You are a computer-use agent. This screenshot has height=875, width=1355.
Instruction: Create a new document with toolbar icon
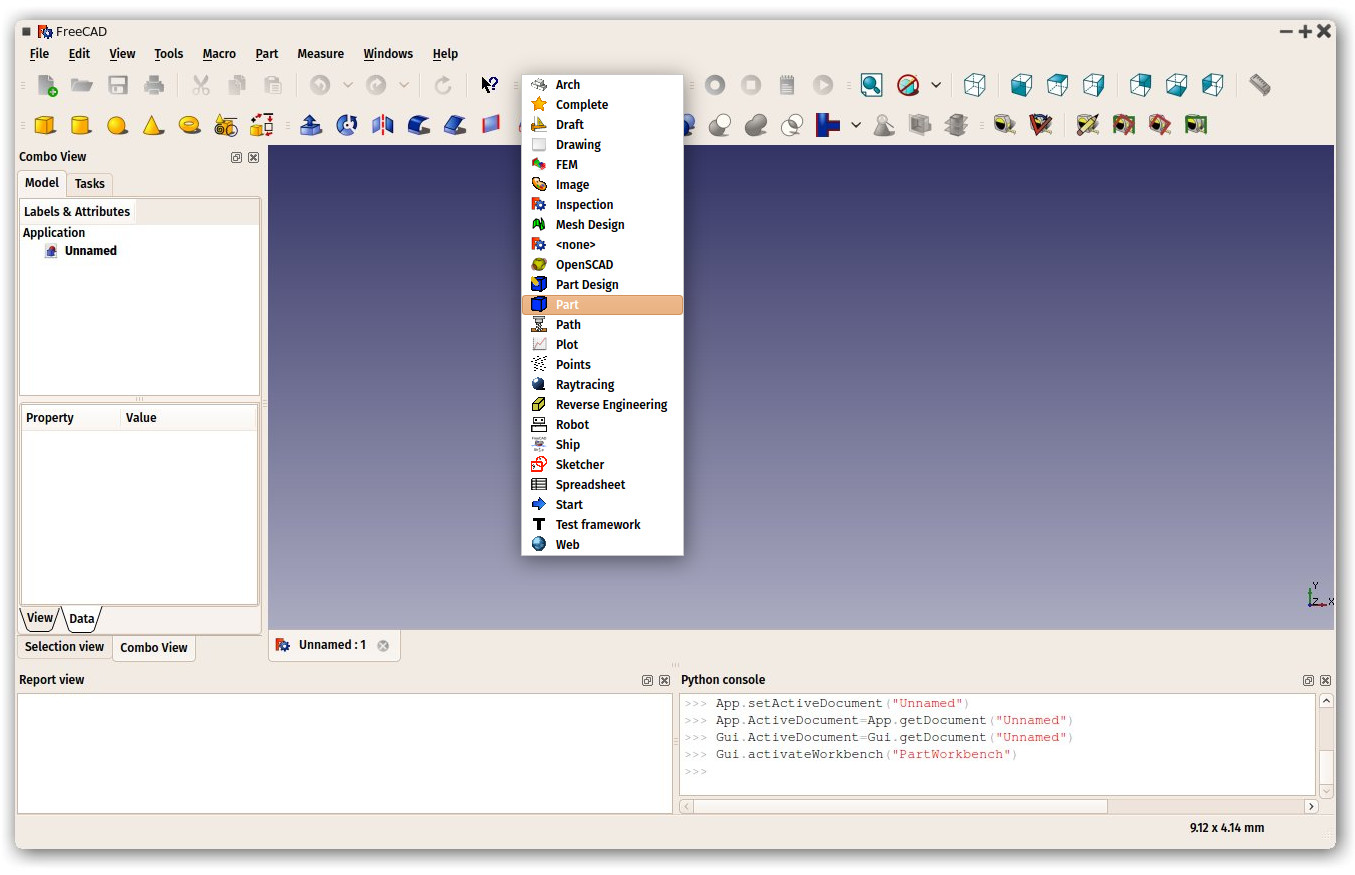click(x=47, y=85)
